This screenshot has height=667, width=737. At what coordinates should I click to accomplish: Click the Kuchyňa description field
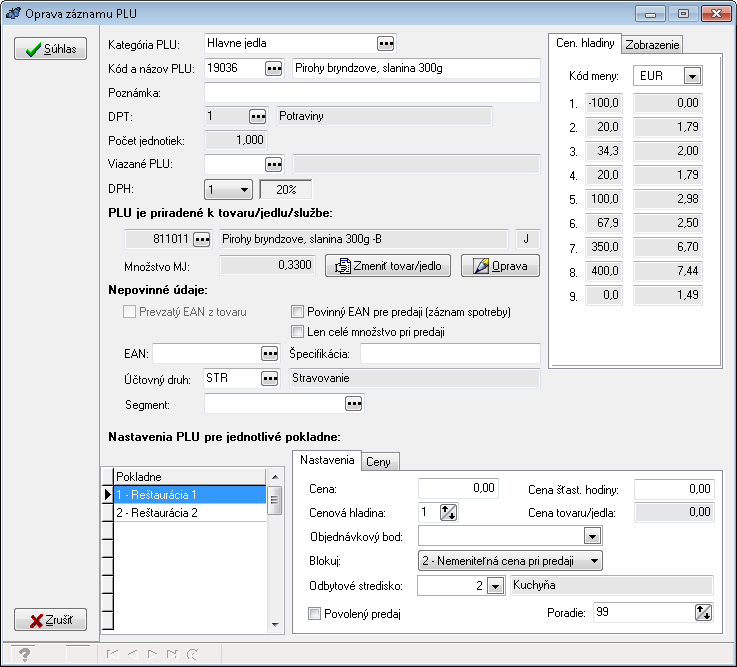[612, 586]
